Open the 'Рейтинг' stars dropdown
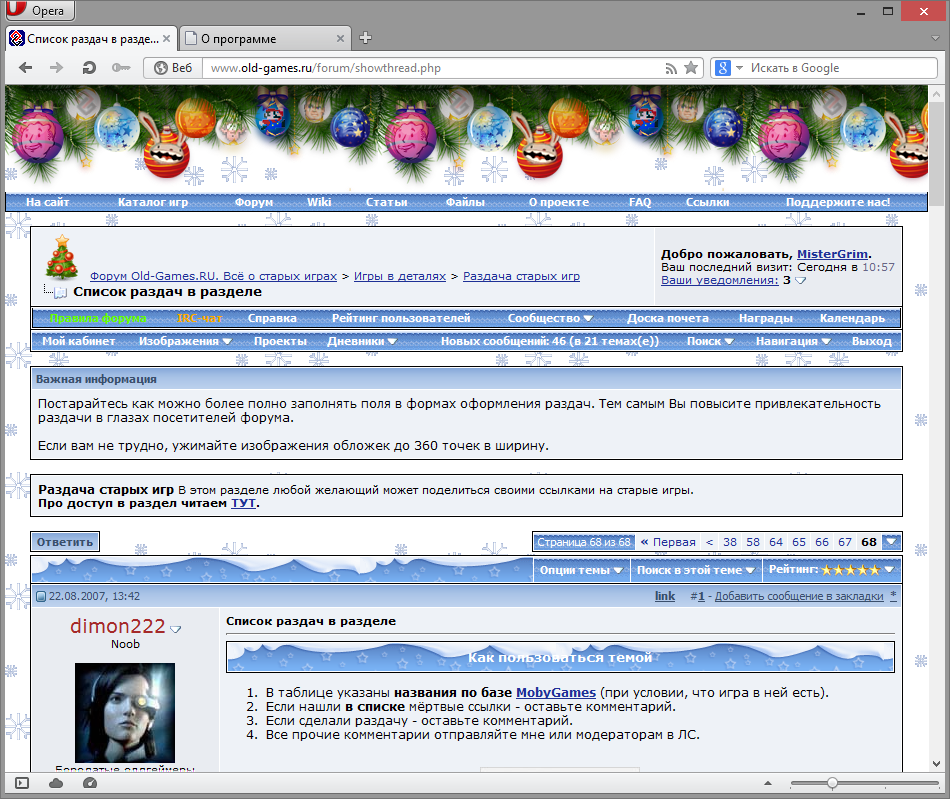 832,570
